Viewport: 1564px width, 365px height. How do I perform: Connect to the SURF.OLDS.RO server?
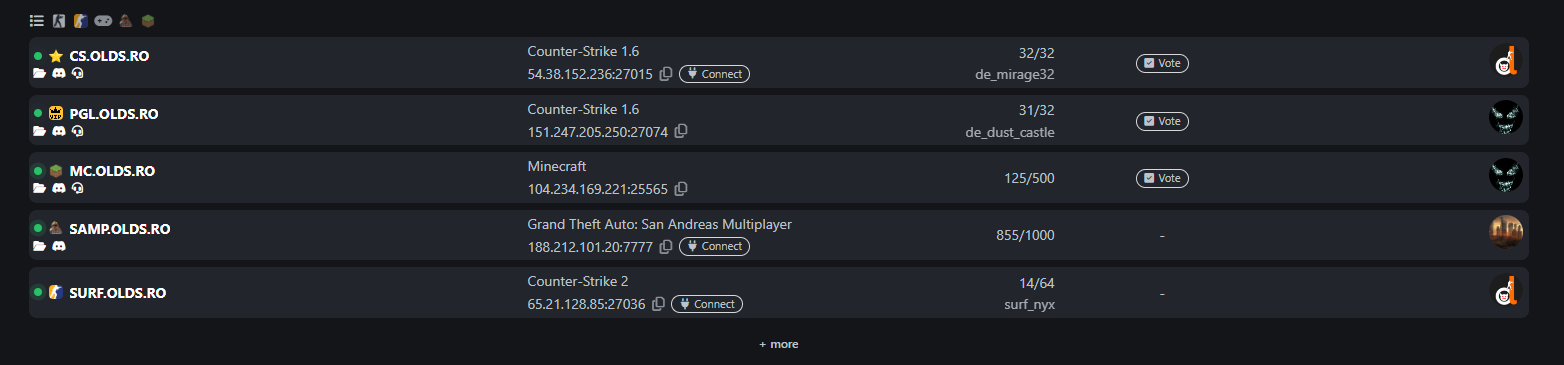click(x=707, y=304)
